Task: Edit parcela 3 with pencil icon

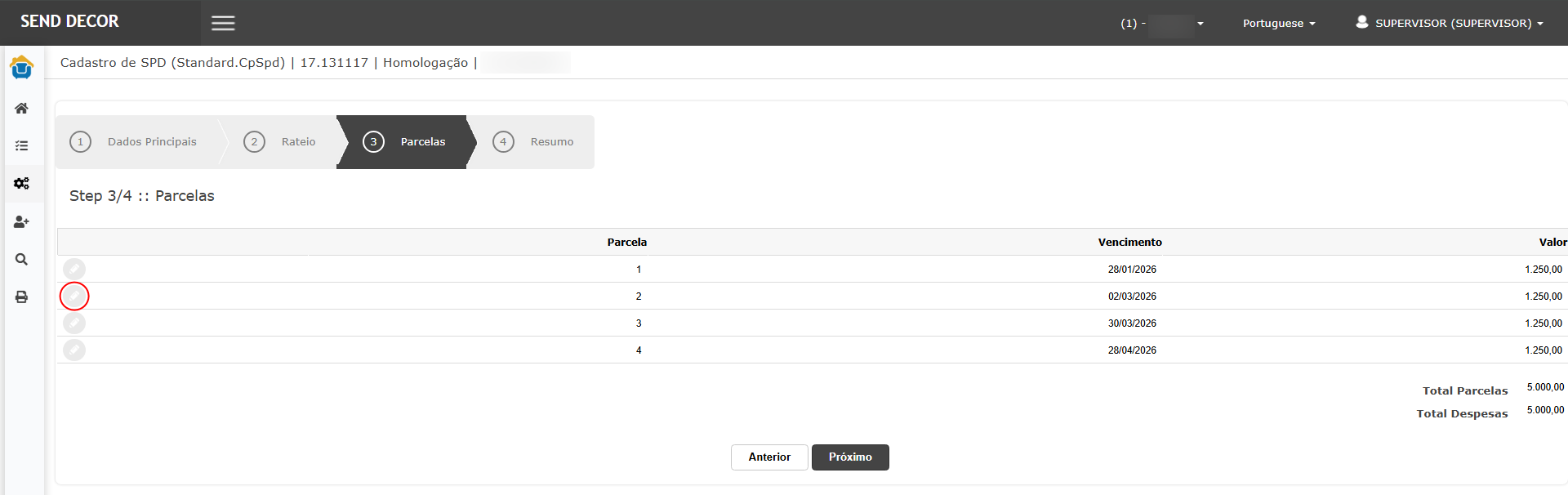Action: point(74,323)
